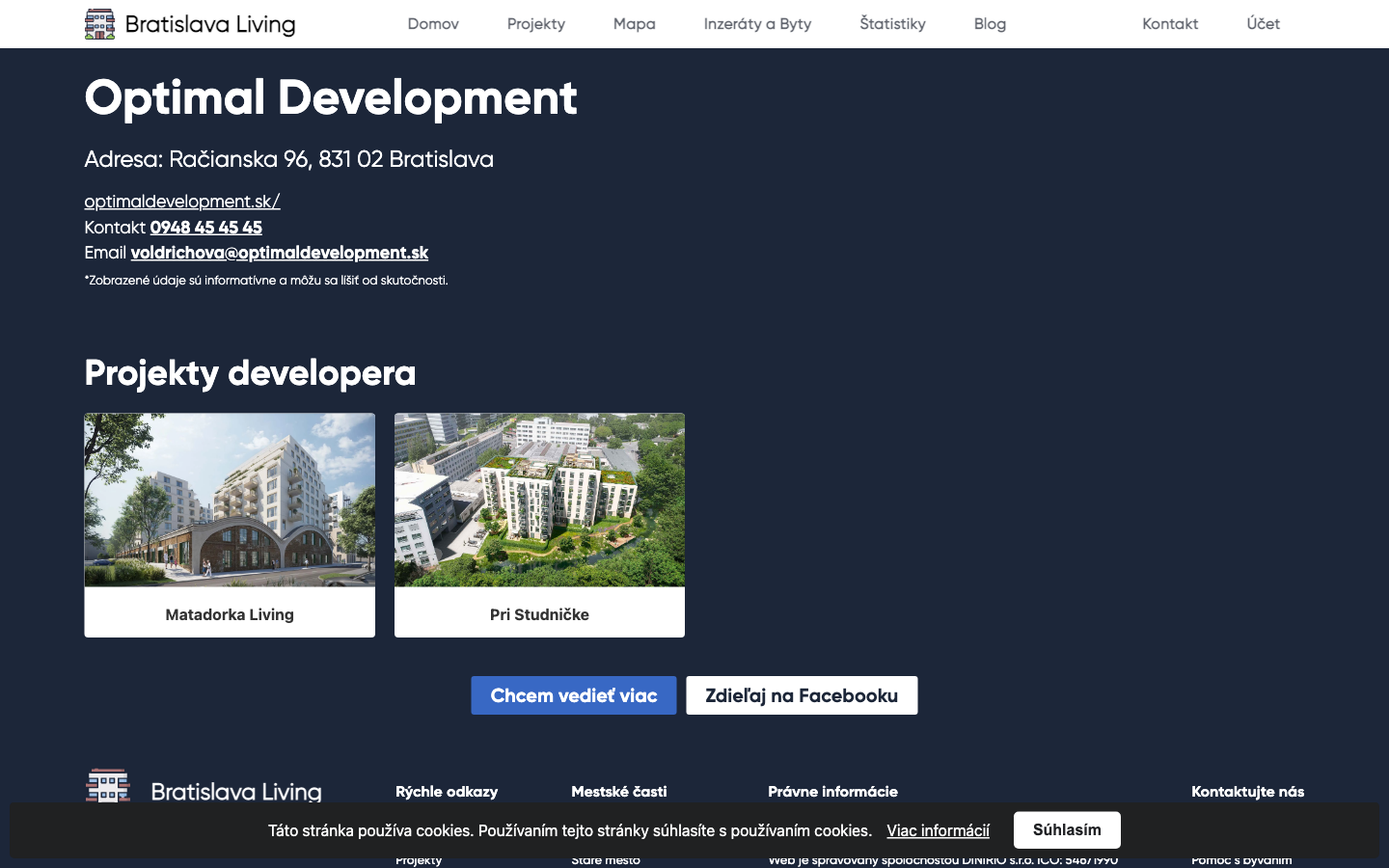Go to the Projekty navigation item

point(536,24)
